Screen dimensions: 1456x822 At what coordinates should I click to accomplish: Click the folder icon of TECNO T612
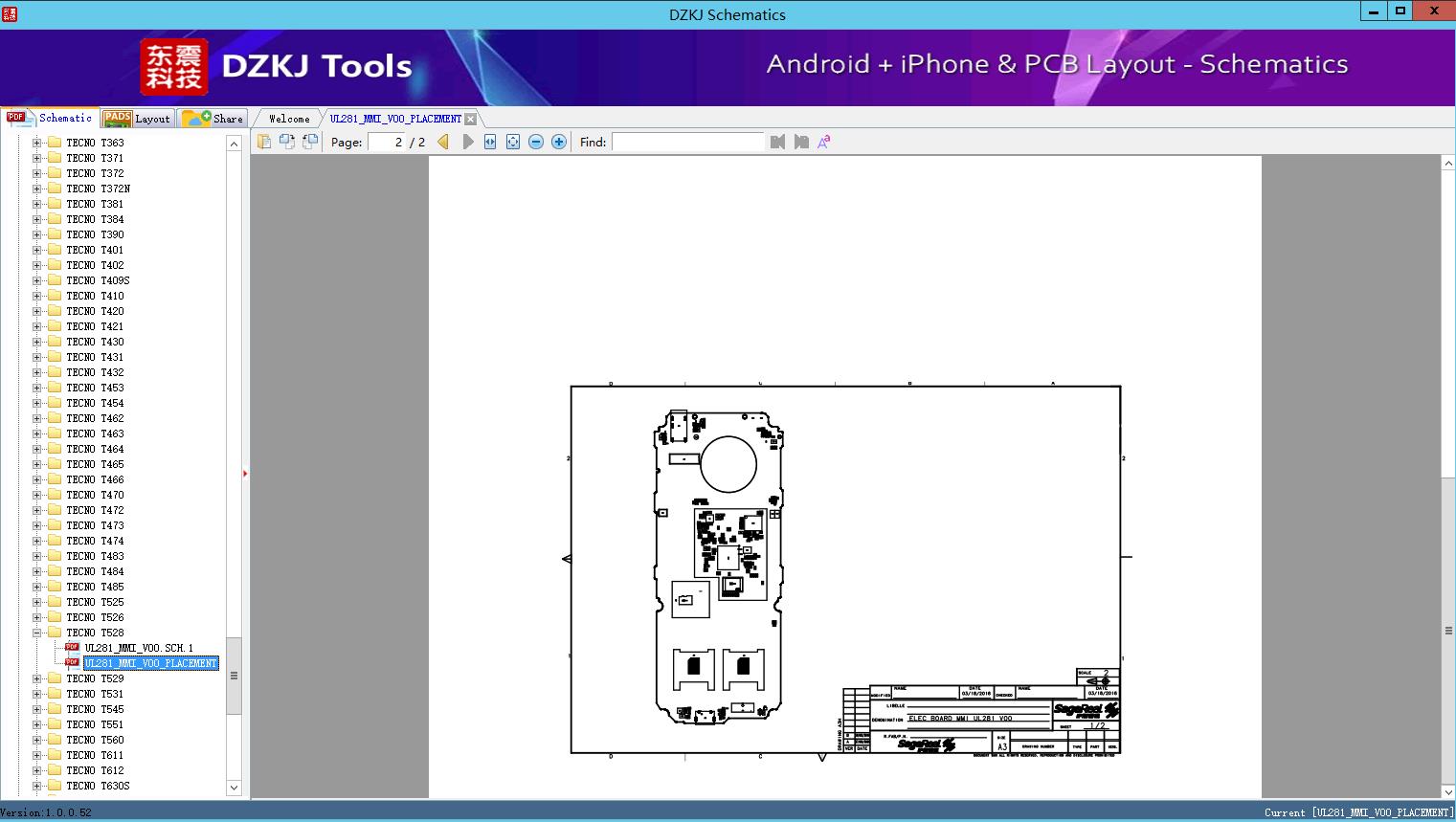(x=55, y=770)
